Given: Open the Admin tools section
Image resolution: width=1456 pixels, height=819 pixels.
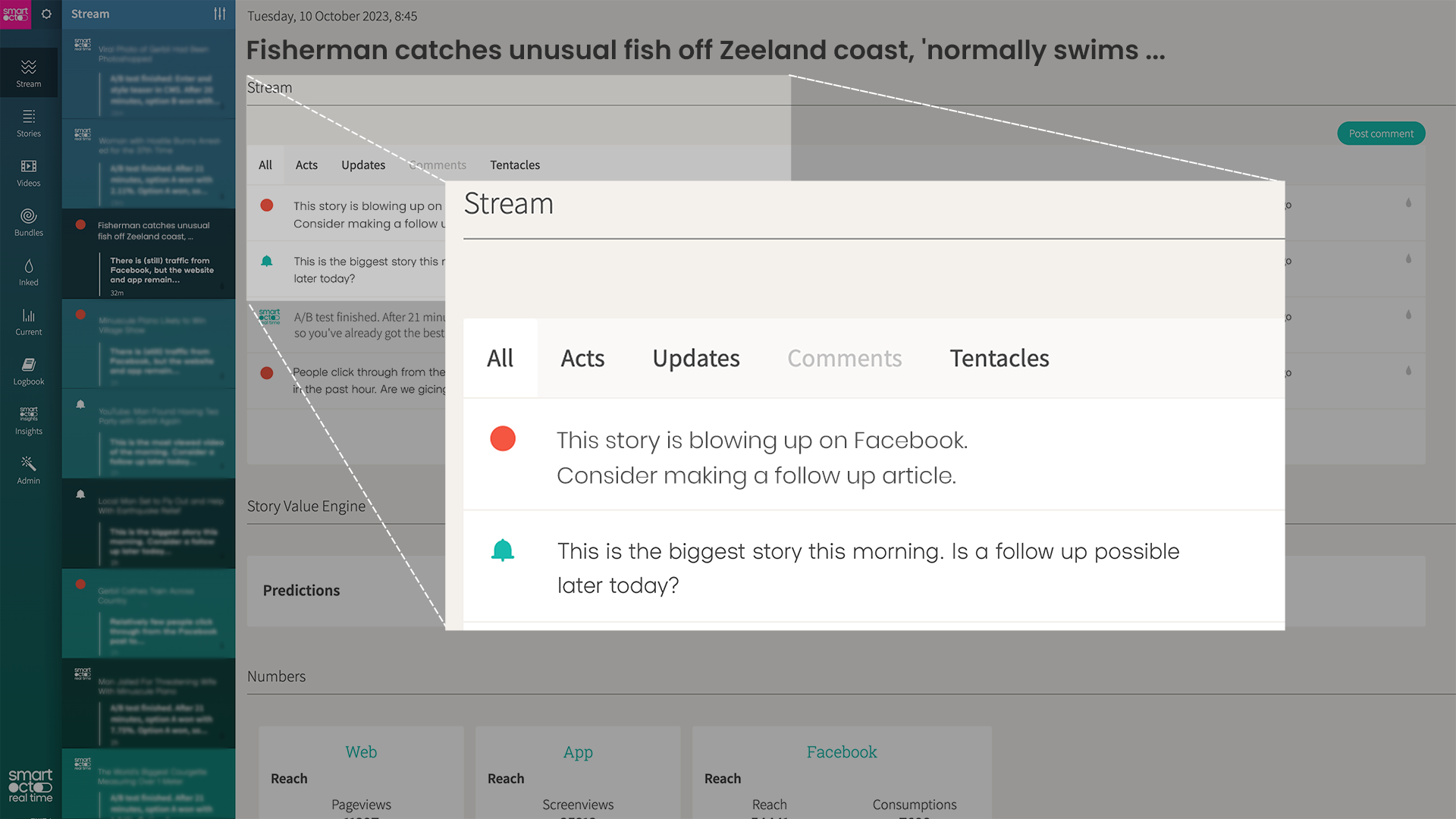Looking at the screenshot, I should pyautogui.click(x=29, y=470).
